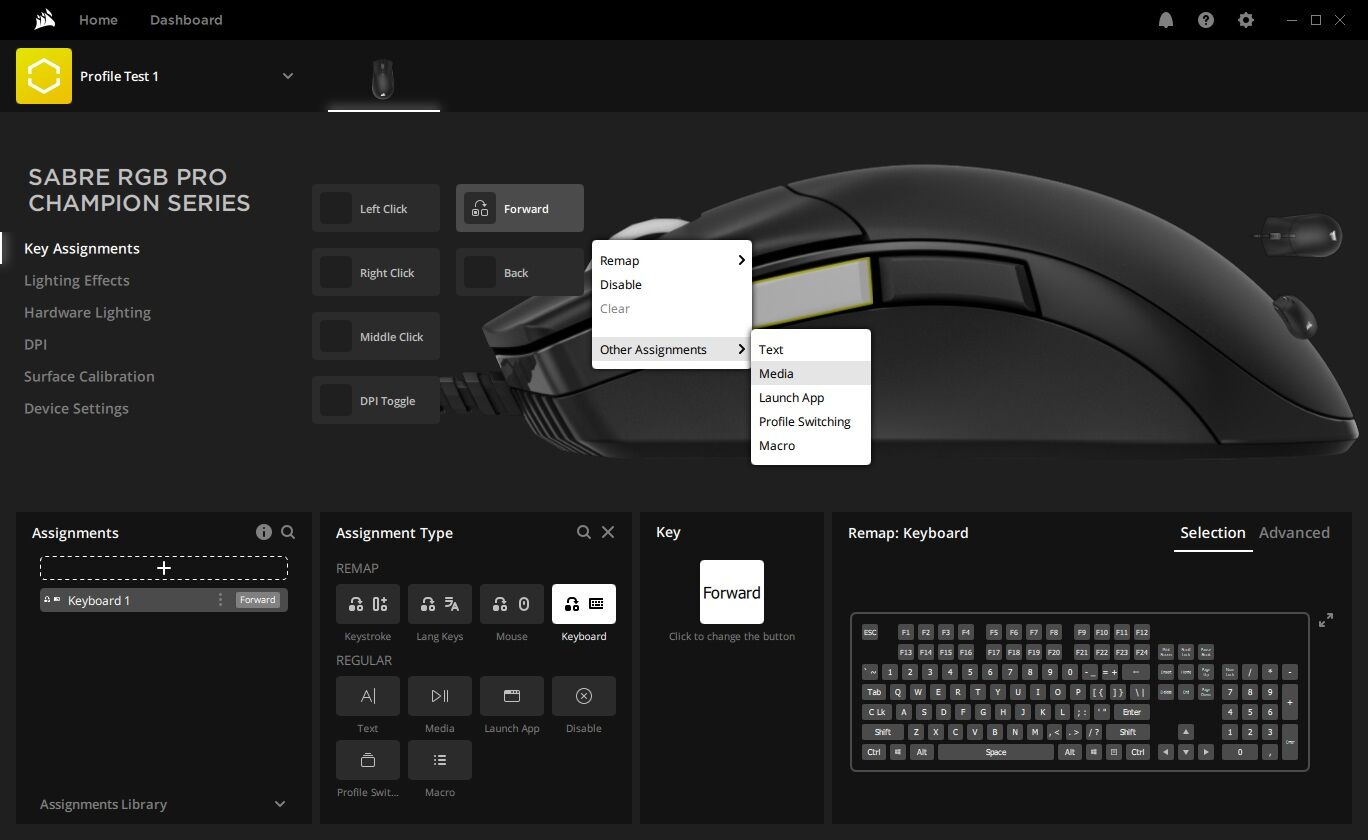This screenshot has width=1368, height=840.
Task: Select the Left Click mouse button
Action: point(376,208)
